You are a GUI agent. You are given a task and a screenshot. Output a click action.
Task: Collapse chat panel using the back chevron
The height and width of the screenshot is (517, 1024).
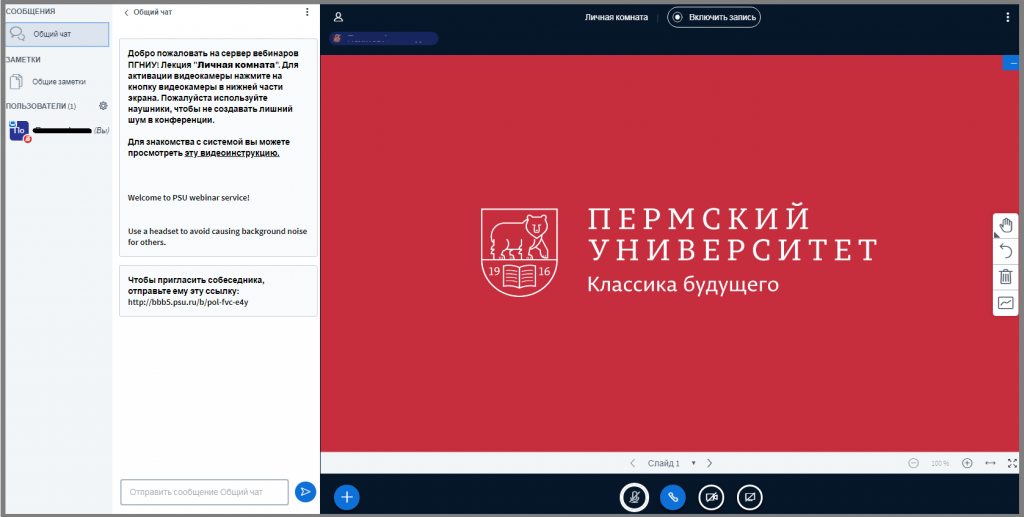tap(126, 12)
